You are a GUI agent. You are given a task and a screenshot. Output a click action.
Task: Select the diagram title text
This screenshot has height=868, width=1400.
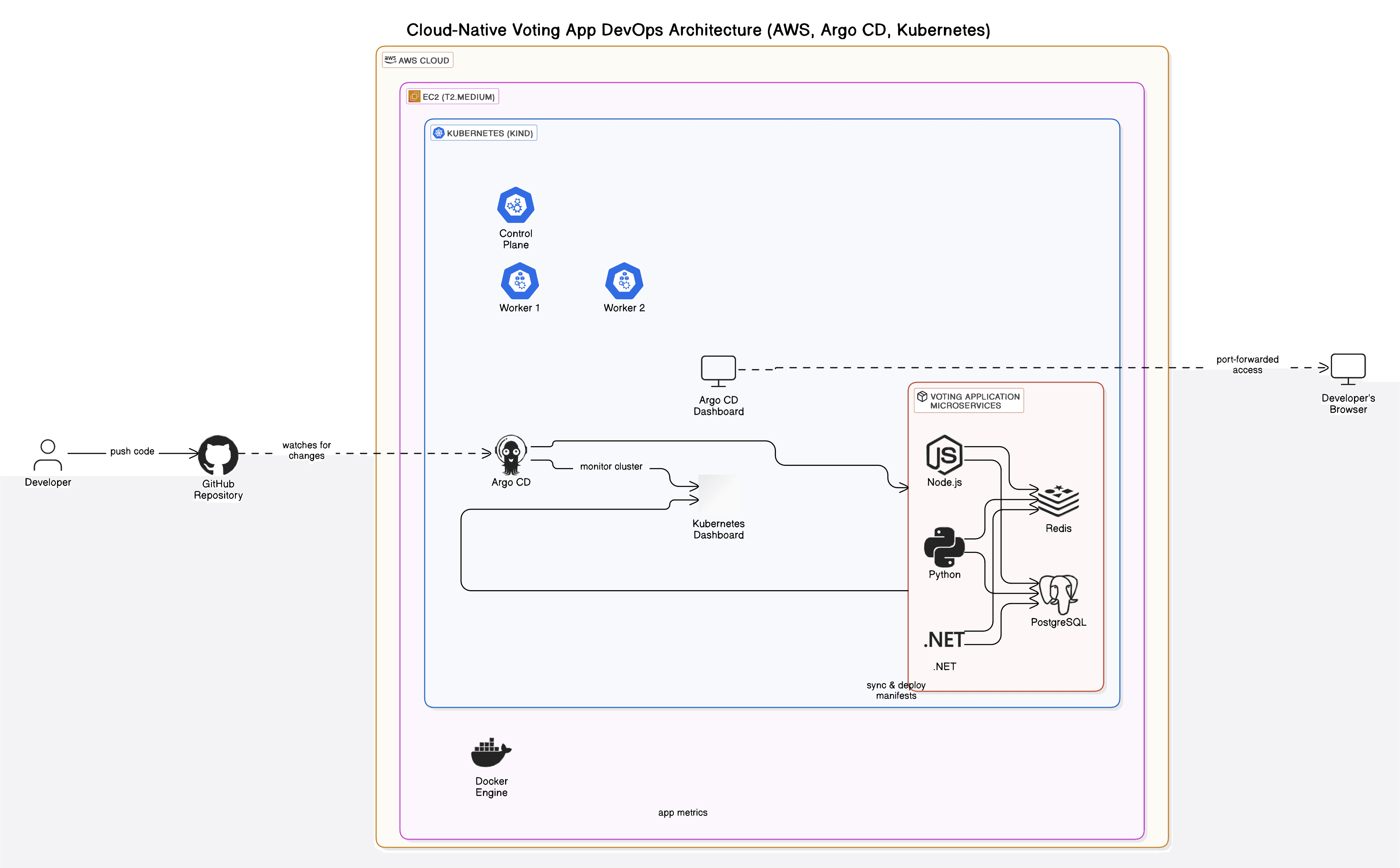698,30
